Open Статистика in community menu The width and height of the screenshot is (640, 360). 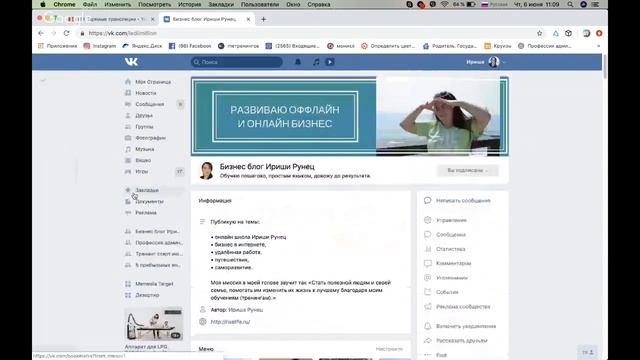pos(450,249)
